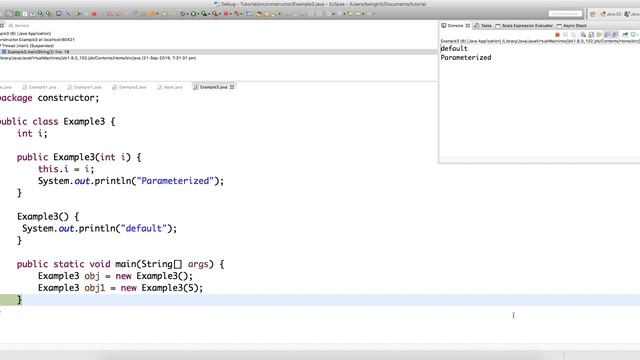Click the red Terminate button in main toolbar
The image size is (640, 360).
(x=94, y=13)
